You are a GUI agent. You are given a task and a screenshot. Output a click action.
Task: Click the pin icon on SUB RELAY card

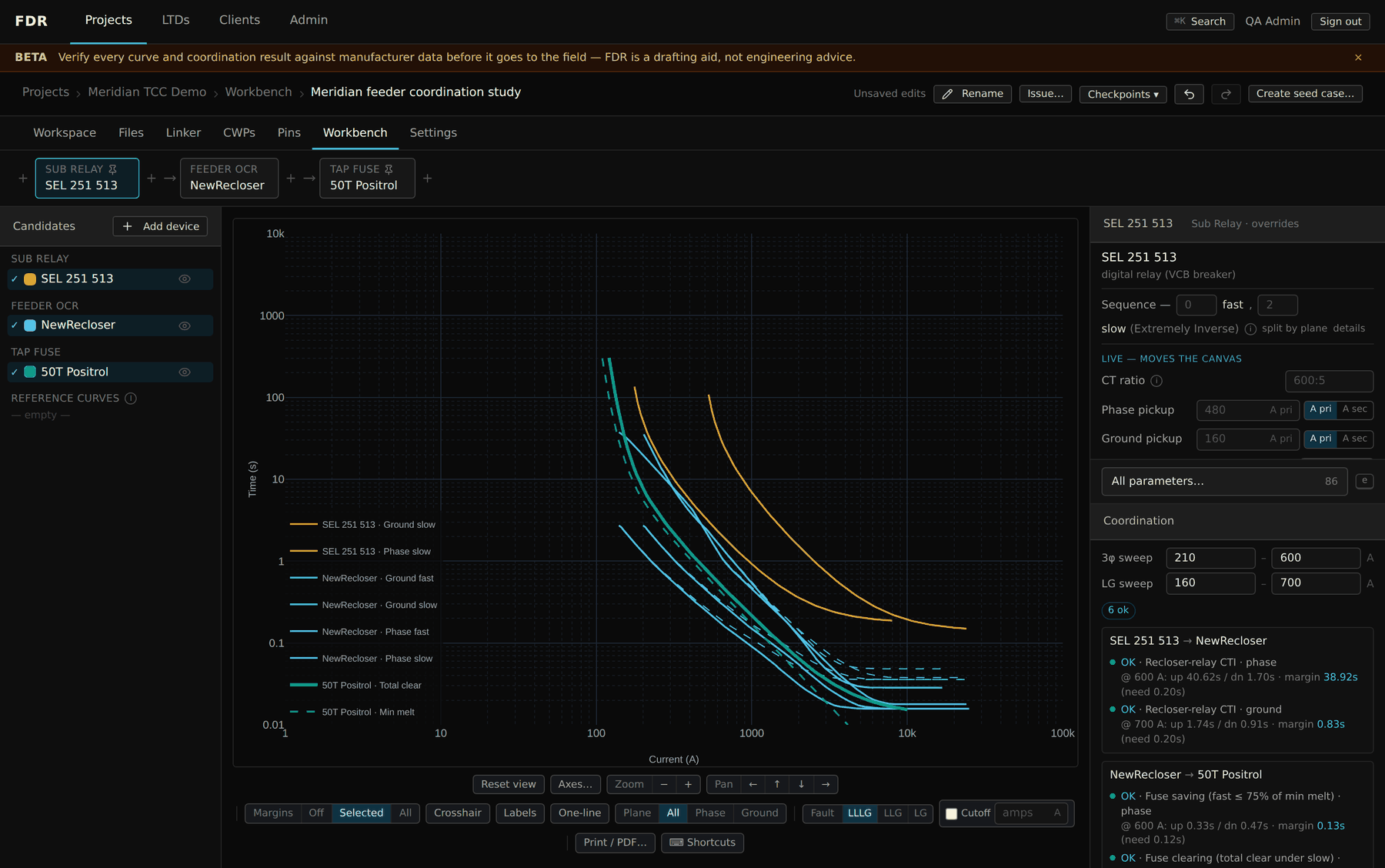coord(112,169)
